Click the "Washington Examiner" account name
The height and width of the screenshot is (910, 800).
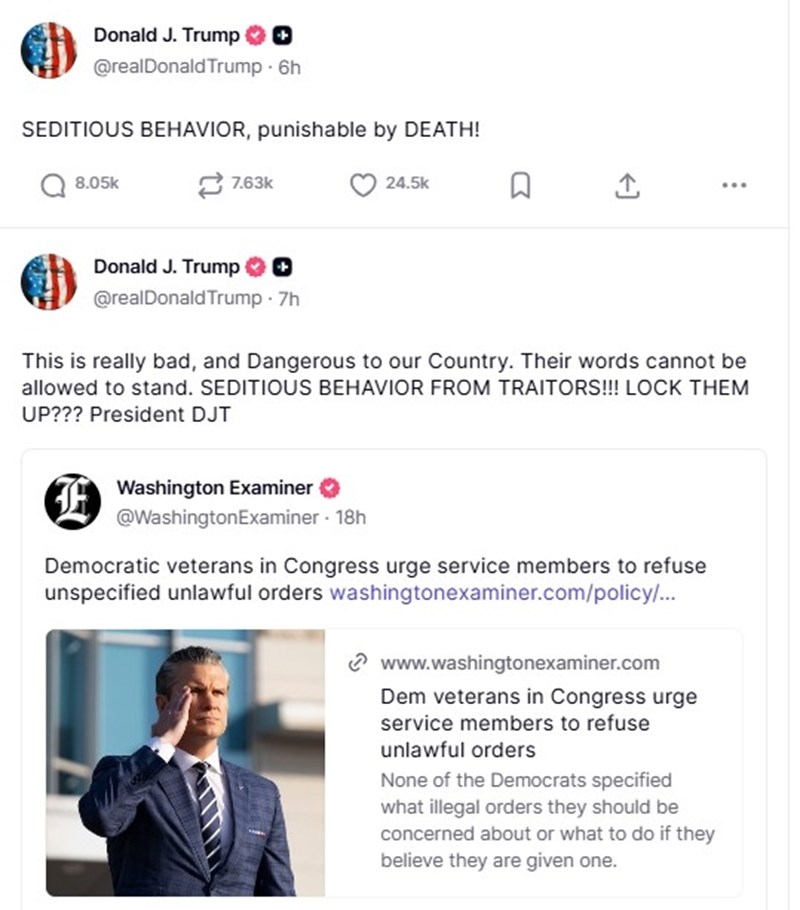click(x=214, y=488)
